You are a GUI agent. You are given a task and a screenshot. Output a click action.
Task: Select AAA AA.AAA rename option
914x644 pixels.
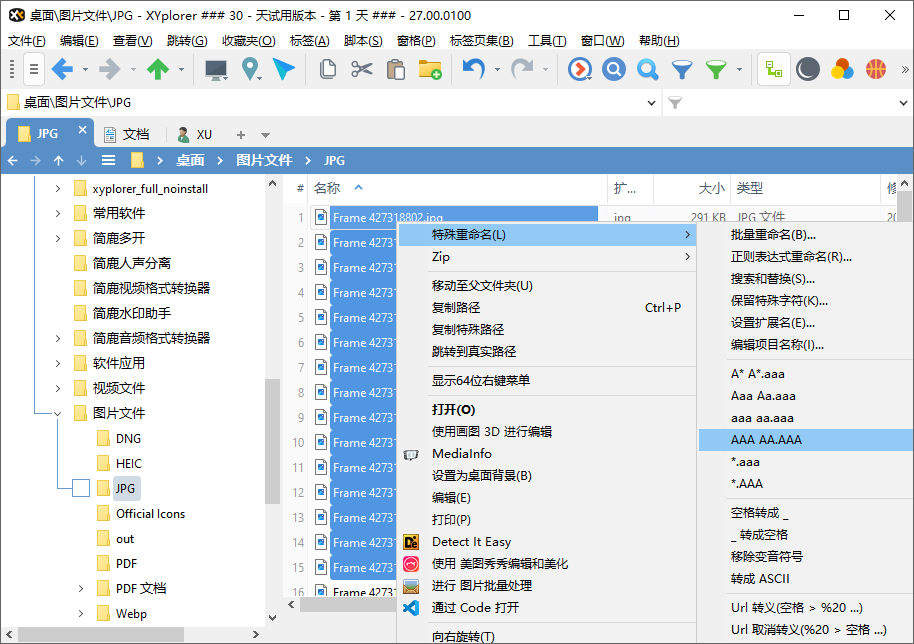point(766,440)
